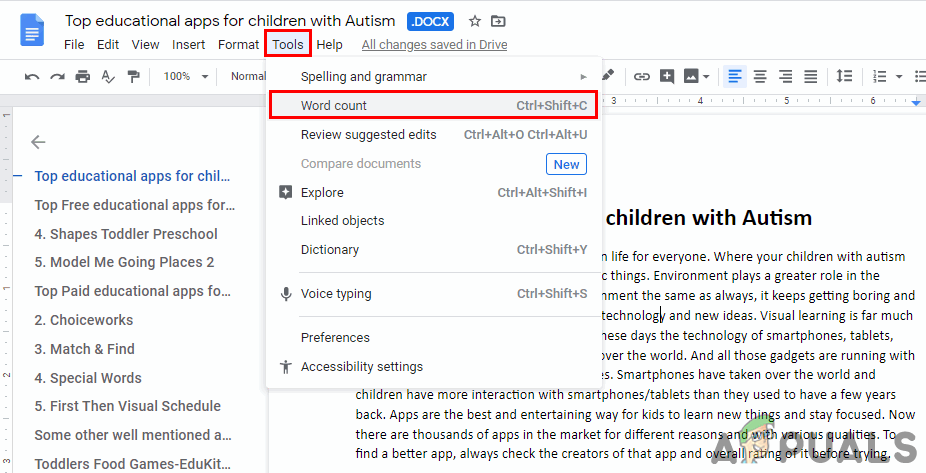The image size is (926, 473).
Task: Click the Undo arrow icon
Action: pos(32,76)
